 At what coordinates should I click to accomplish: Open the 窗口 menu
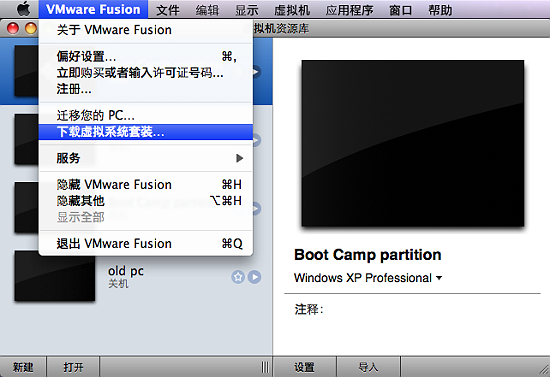click(401, 10)
